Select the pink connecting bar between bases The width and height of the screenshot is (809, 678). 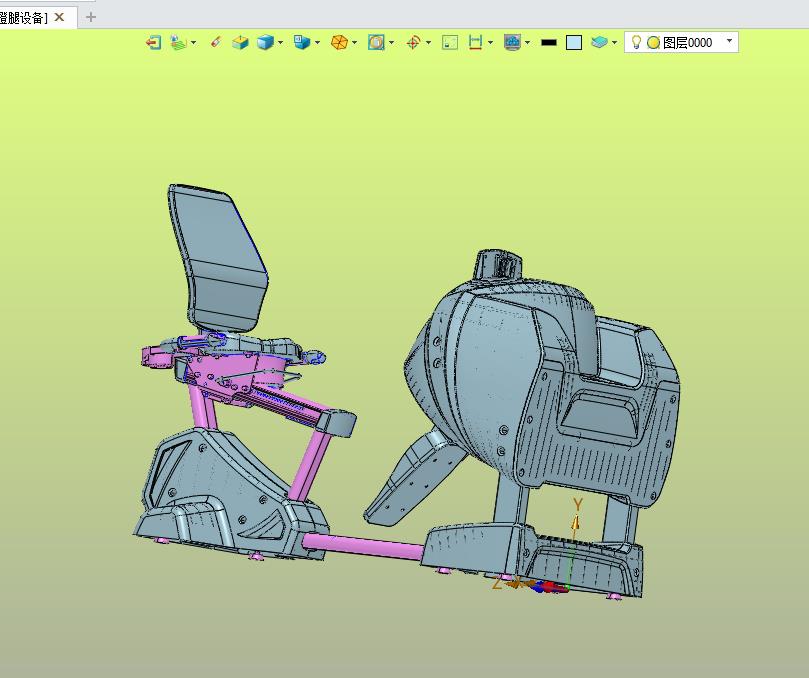pyautogui.click(x=363, y=548)
